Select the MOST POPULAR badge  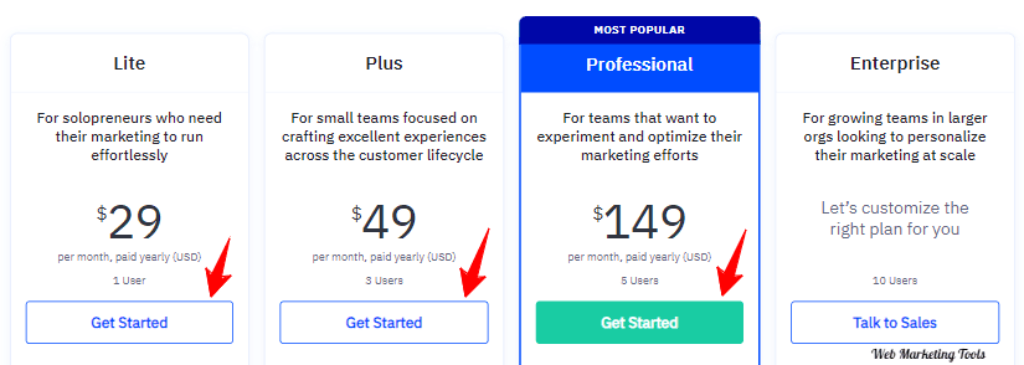click(x=639, y=30)
